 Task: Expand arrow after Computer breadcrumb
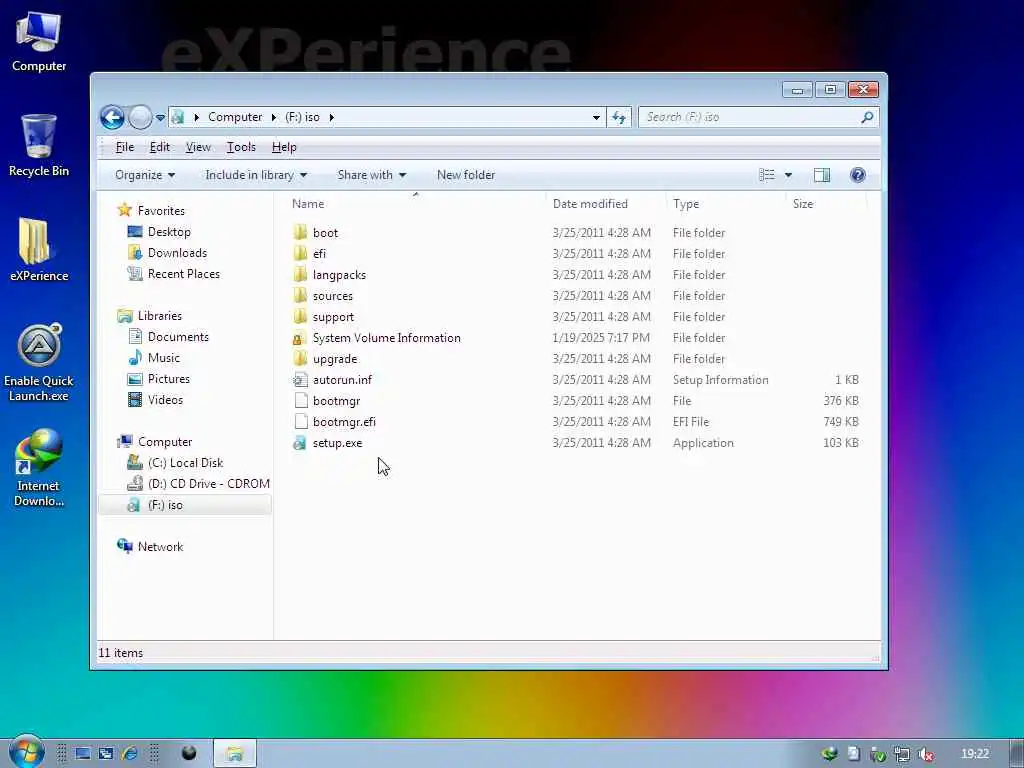coord(274,118)
